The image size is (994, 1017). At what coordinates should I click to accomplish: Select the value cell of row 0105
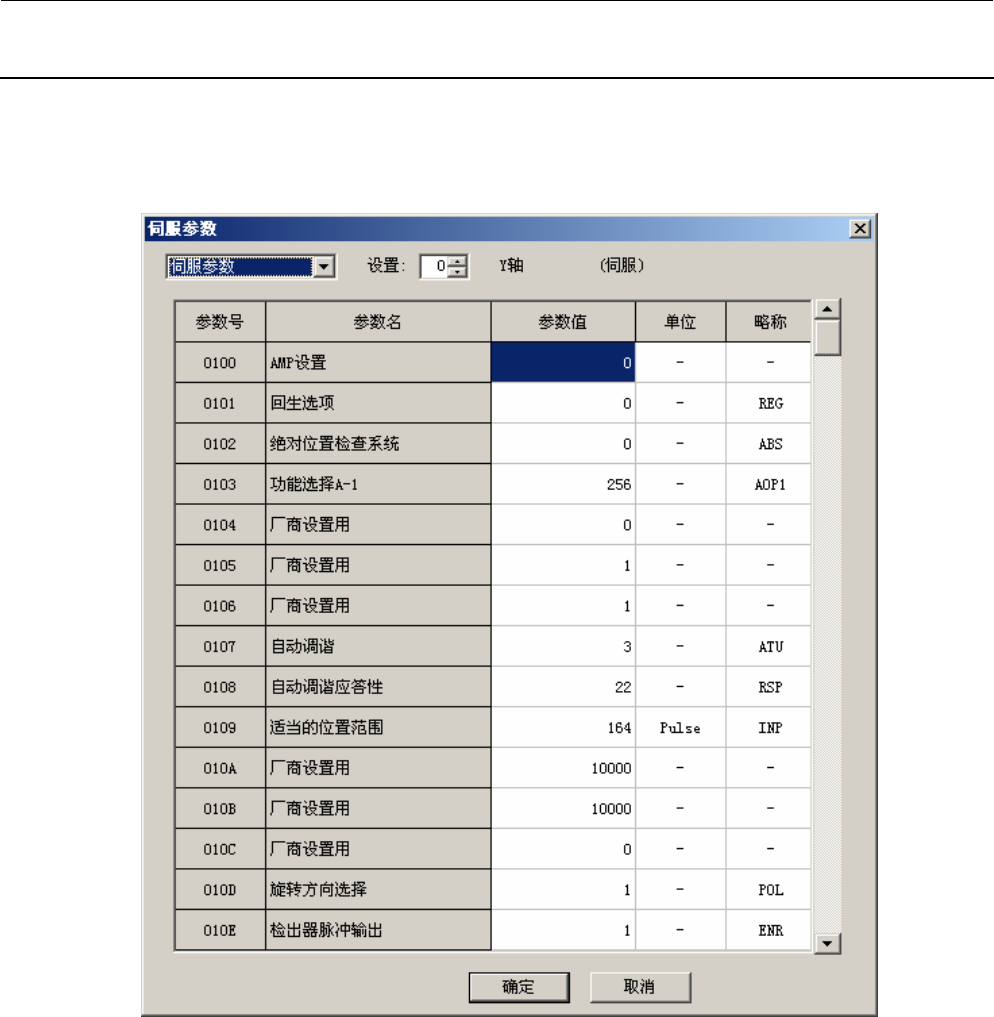(563, 566)
